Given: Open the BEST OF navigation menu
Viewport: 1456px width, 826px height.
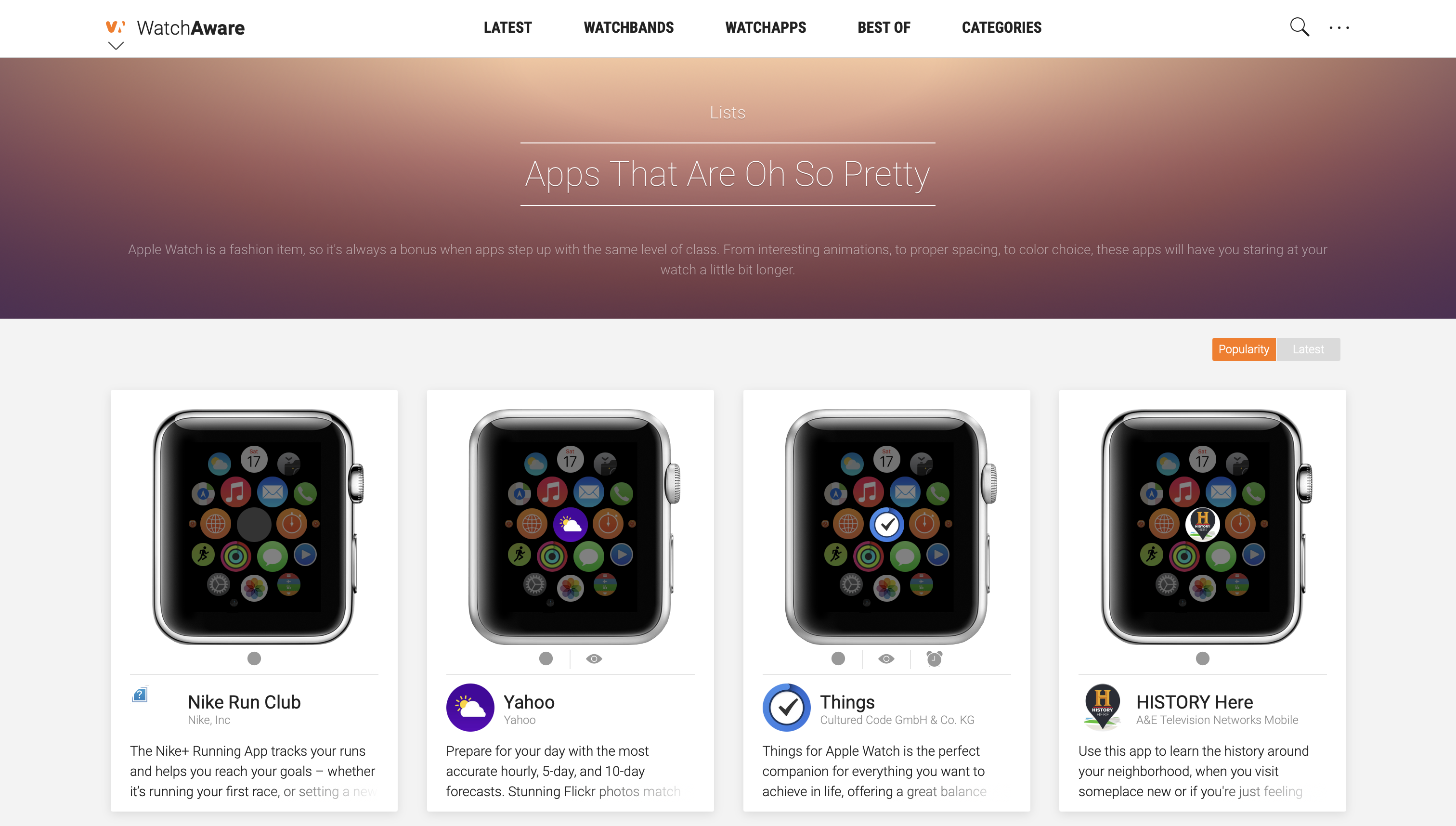Looking at the screenshot, I should 884,27.
